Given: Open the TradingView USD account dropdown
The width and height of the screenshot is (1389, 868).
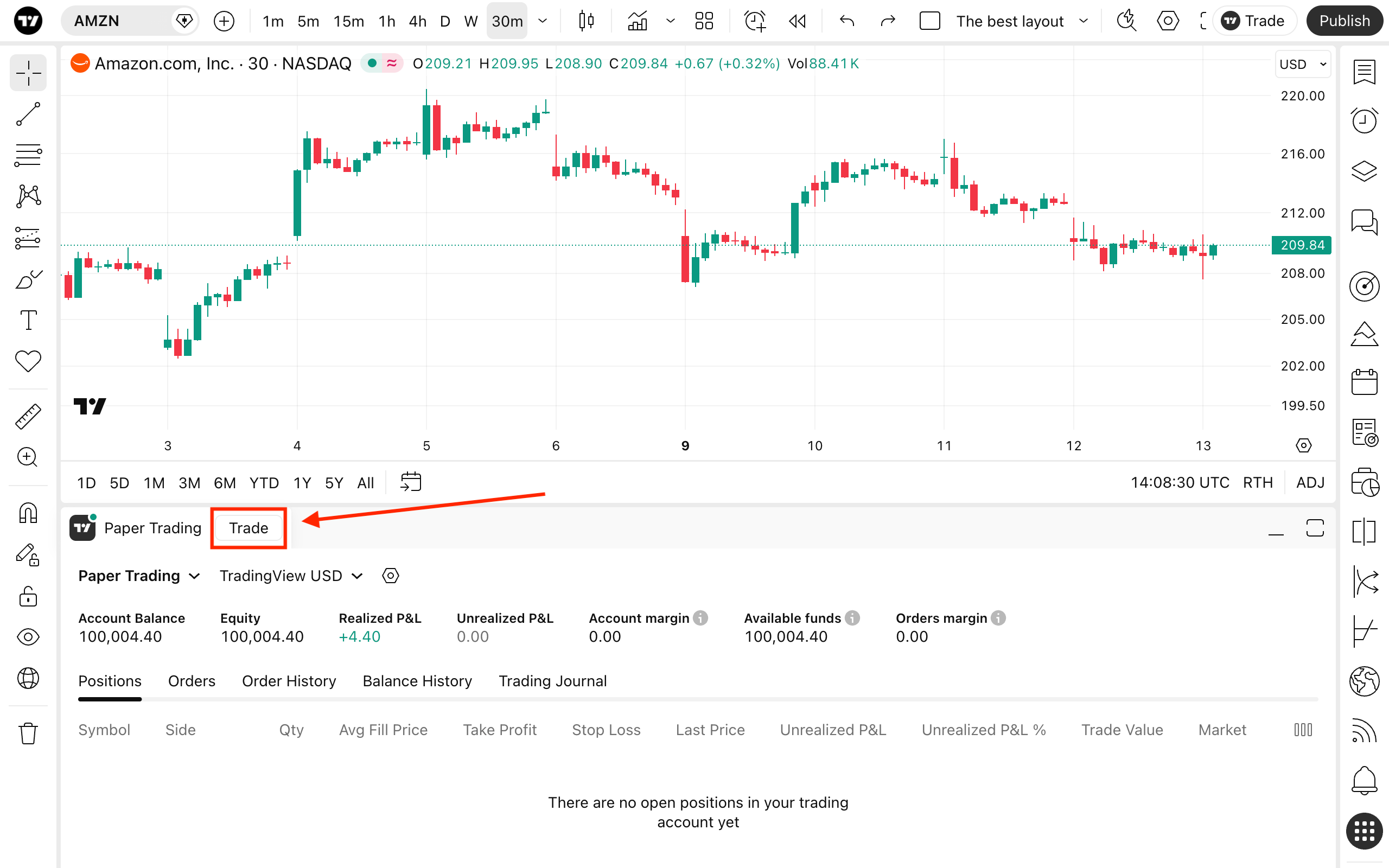Looking at the screenshot, I should [291, 576].
